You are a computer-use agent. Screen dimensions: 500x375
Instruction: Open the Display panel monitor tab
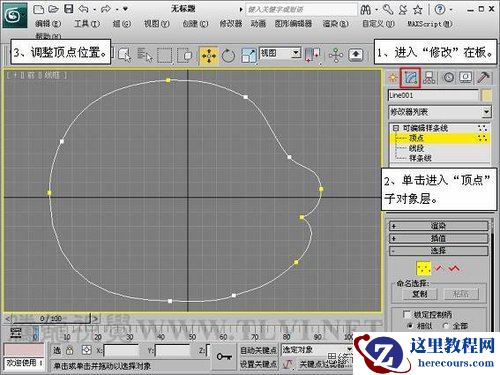click(x=465, y=78)
